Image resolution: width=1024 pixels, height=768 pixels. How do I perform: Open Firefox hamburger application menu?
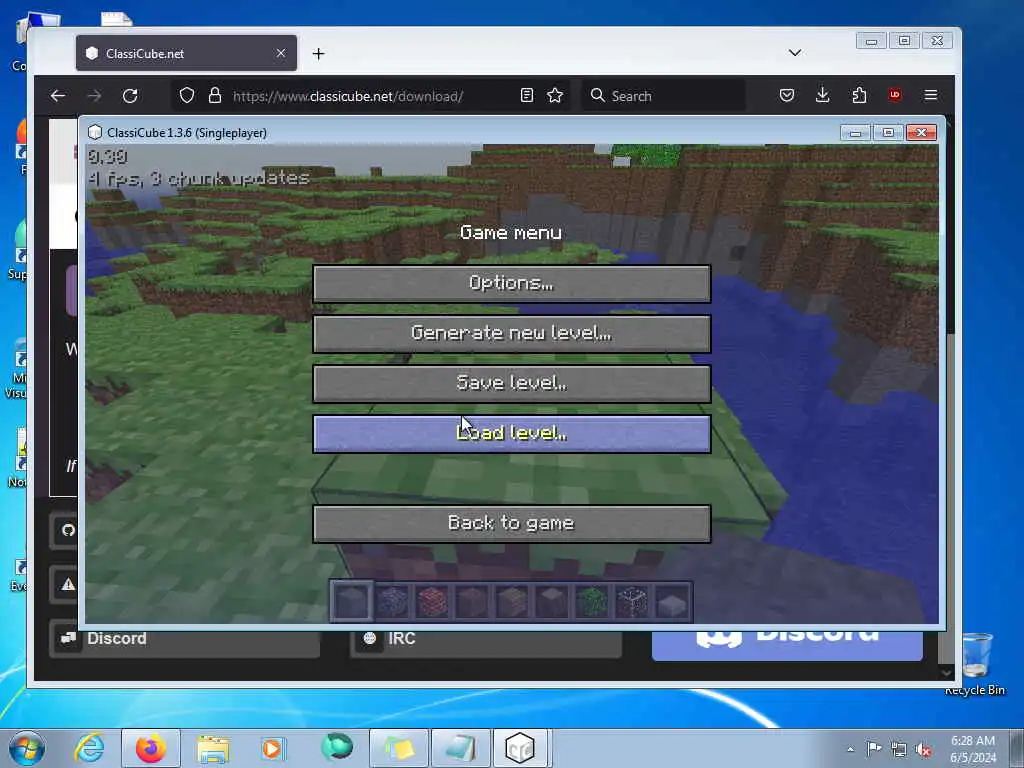[x=931, y=96]
